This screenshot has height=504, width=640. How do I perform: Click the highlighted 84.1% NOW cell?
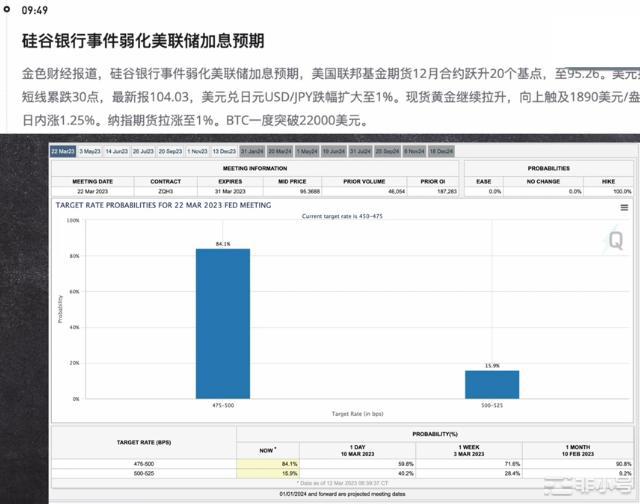coord(268,464)
